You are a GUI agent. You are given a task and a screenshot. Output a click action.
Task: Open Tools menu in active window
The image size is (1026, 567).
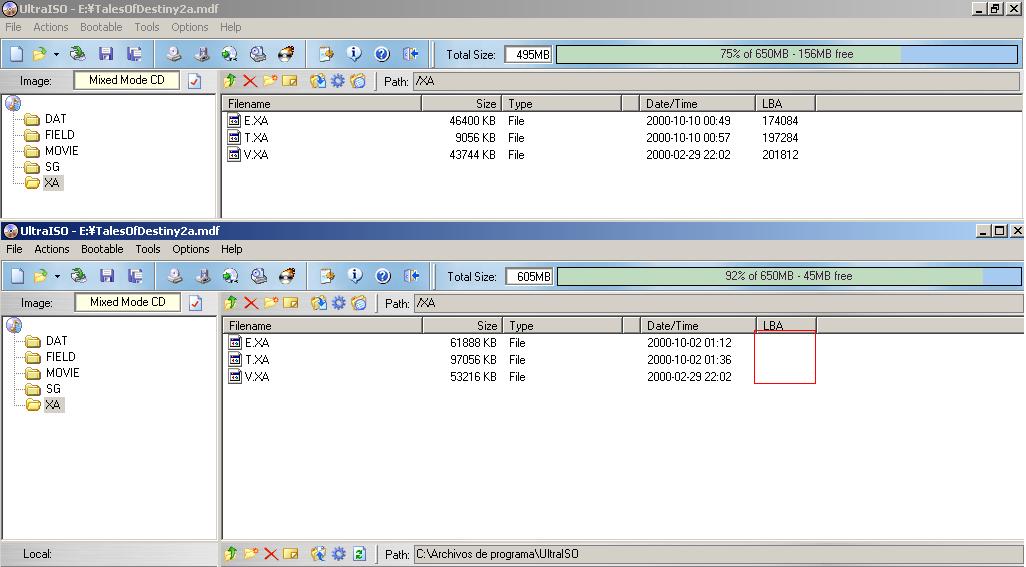[148, 249]
